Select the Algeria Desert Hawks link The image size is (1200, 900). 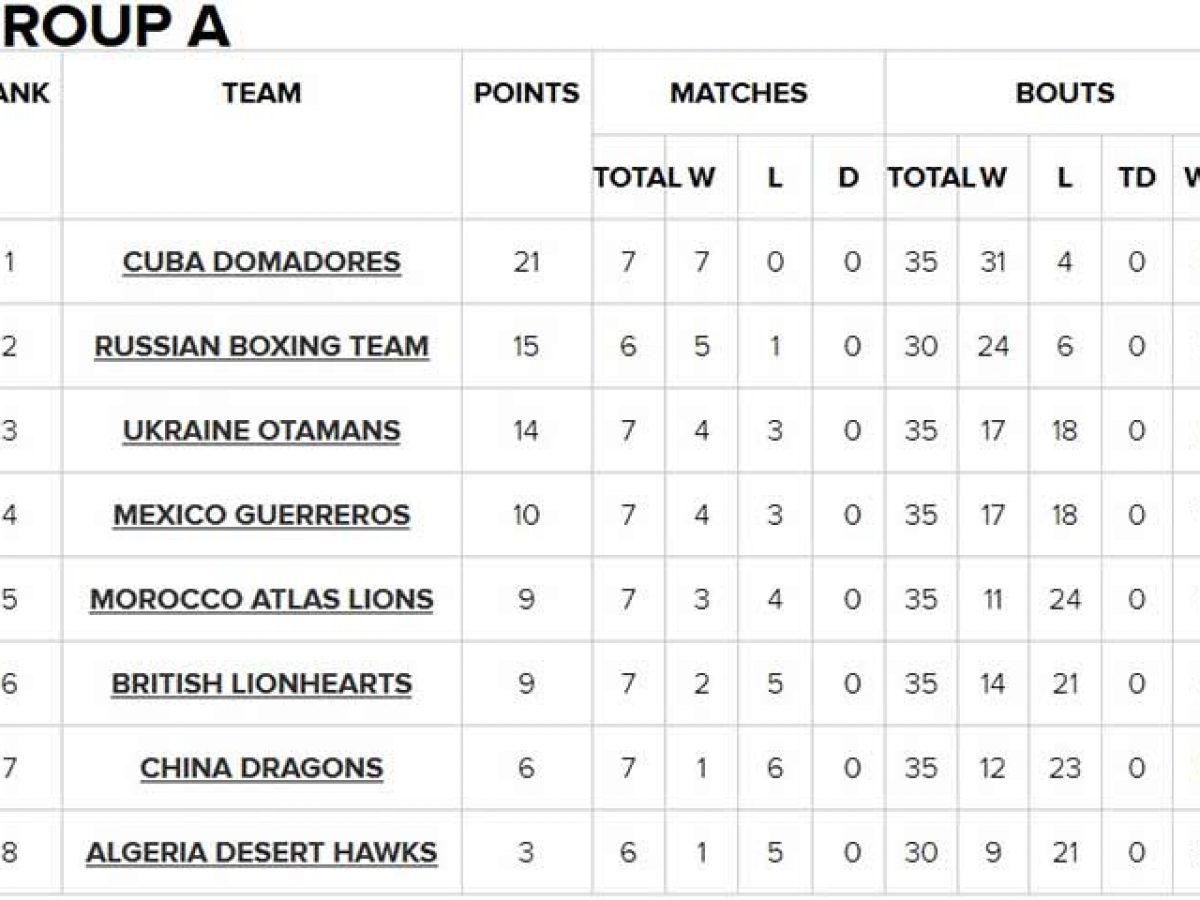click(261, 853)
